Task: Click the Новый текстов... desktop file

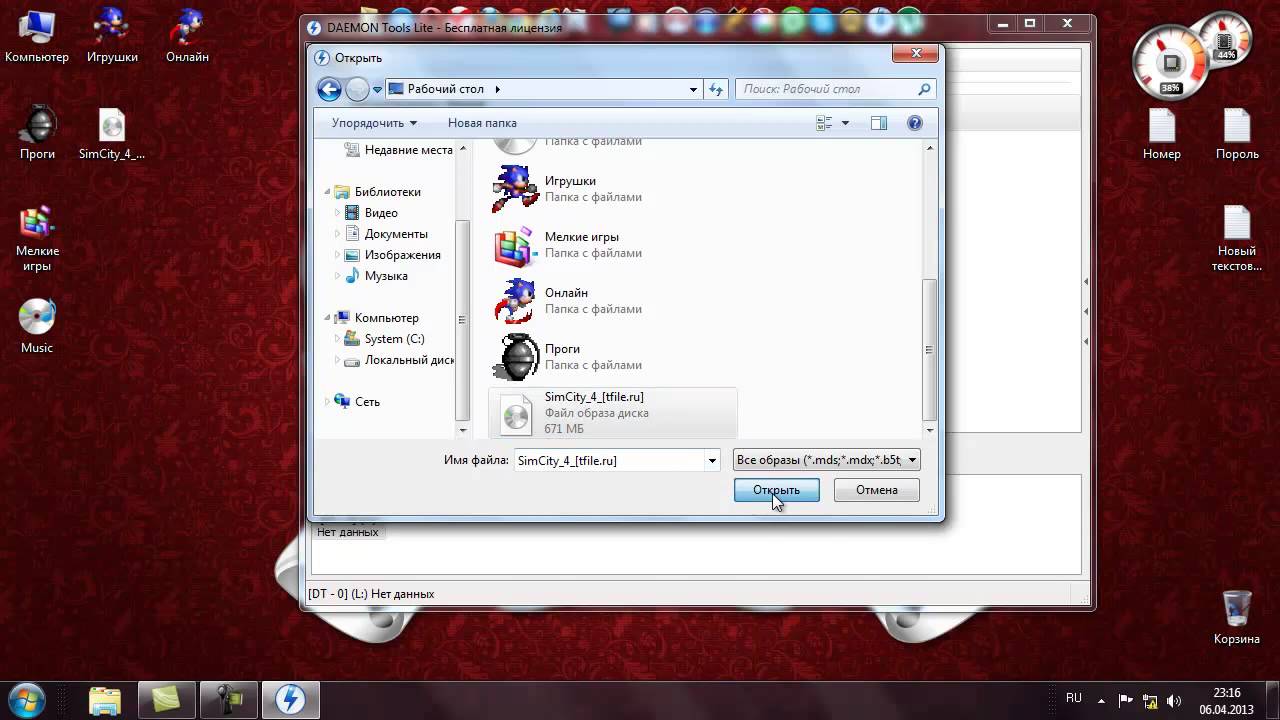Action: (1237, 238)
